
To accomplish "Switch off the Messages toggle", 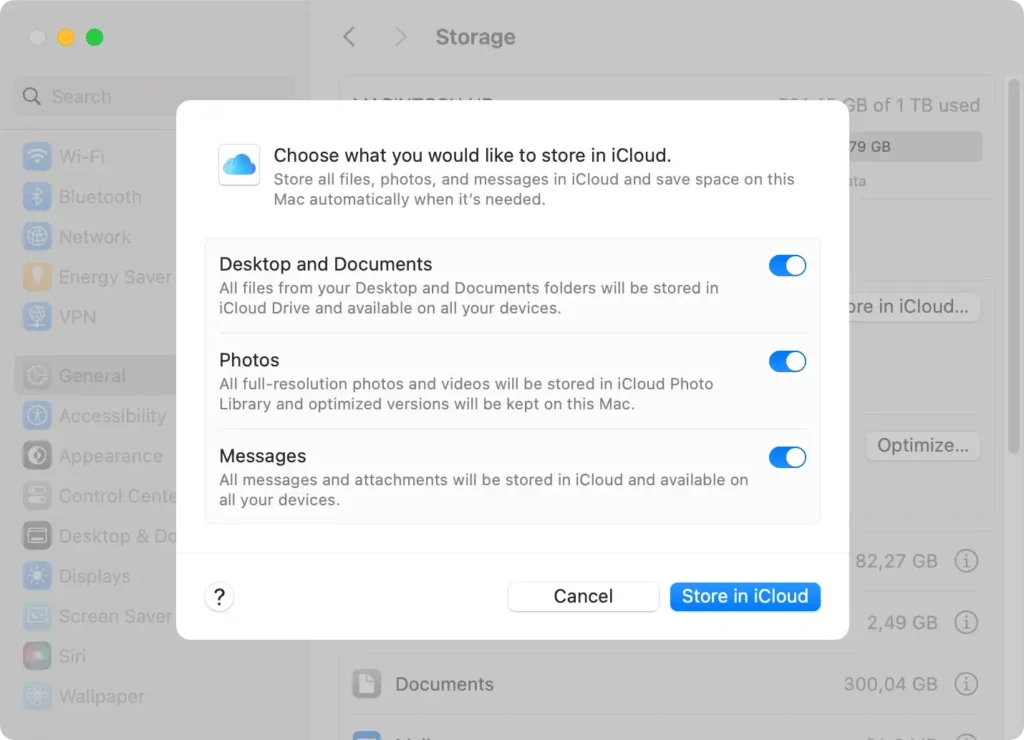I will click(x=787, y=458).
